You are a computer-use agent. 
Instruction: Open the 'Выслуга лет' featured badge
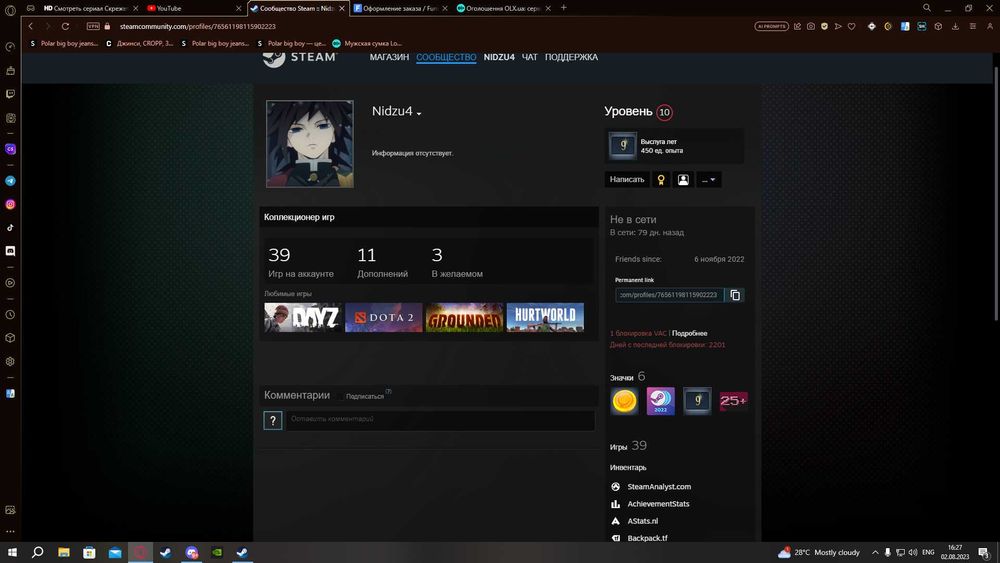point(674,146)
